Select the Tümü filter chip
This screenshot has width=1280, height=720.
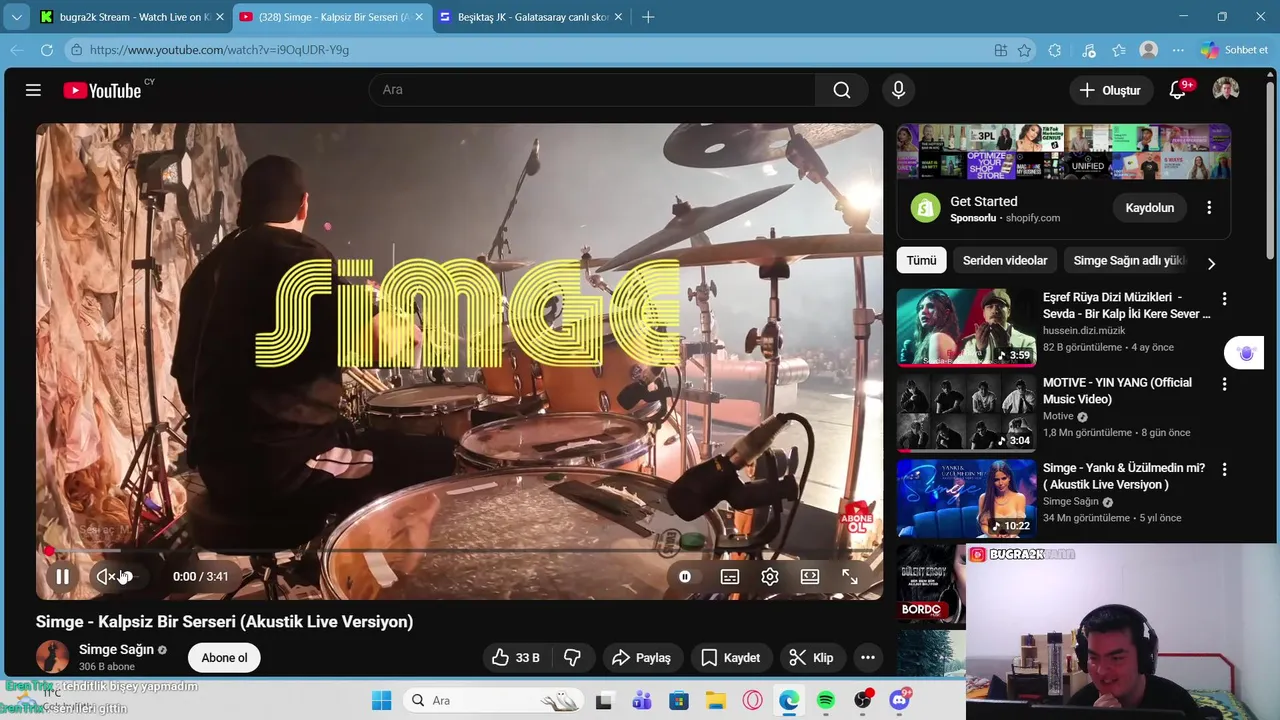[921, 261]
